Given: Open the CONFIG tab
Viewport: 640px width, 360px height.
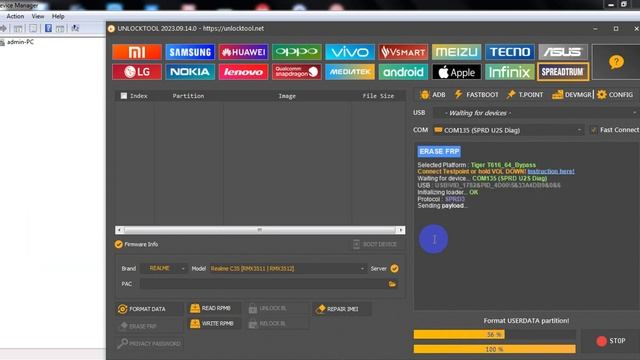Looking at the screenshot, I should [615, 95].
